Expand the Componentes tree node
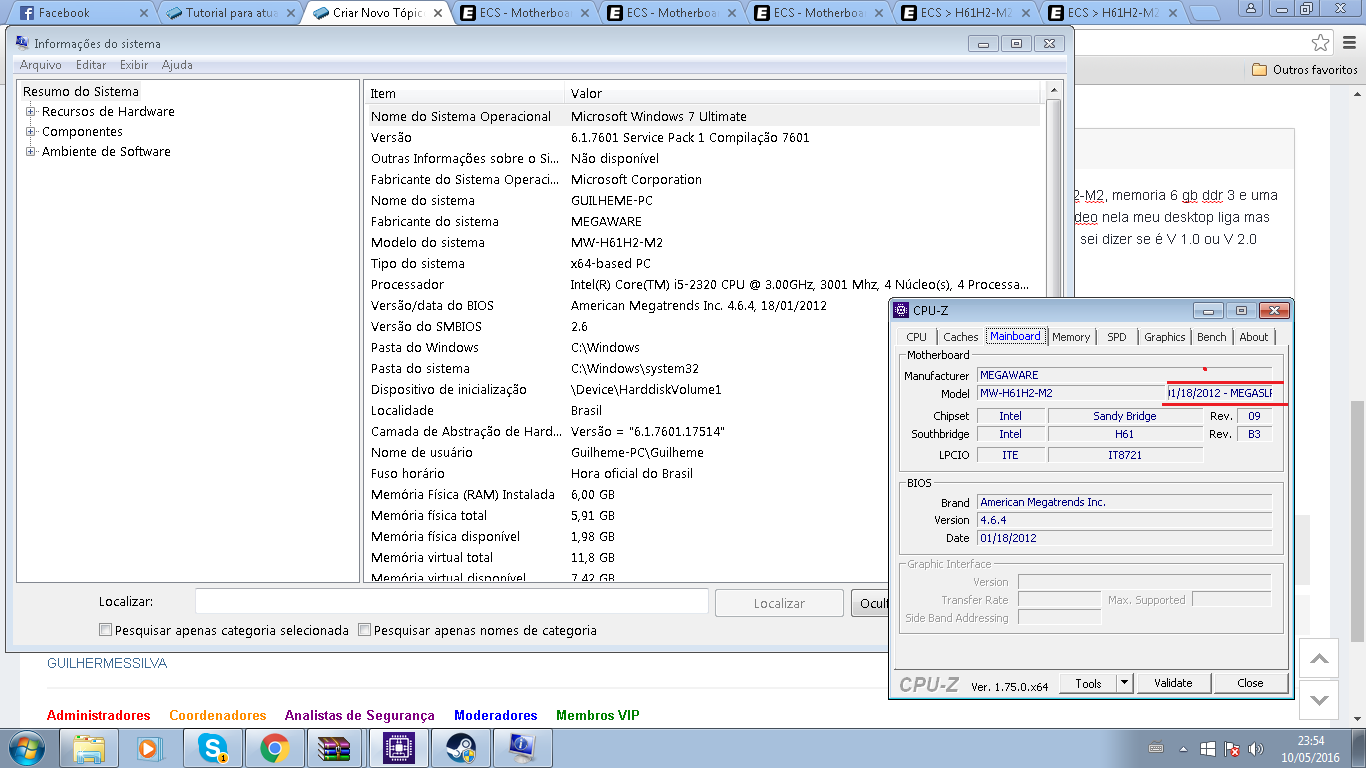Image resolution: width=1366 pixels, height=768 pixels. 31,132
